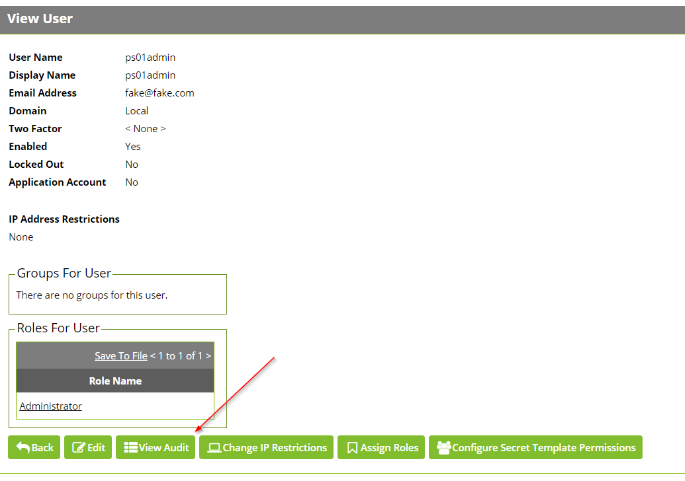The image size is (685, 481).
Task: Click the ps01admin Display Name value
Action: coord(150,75)
